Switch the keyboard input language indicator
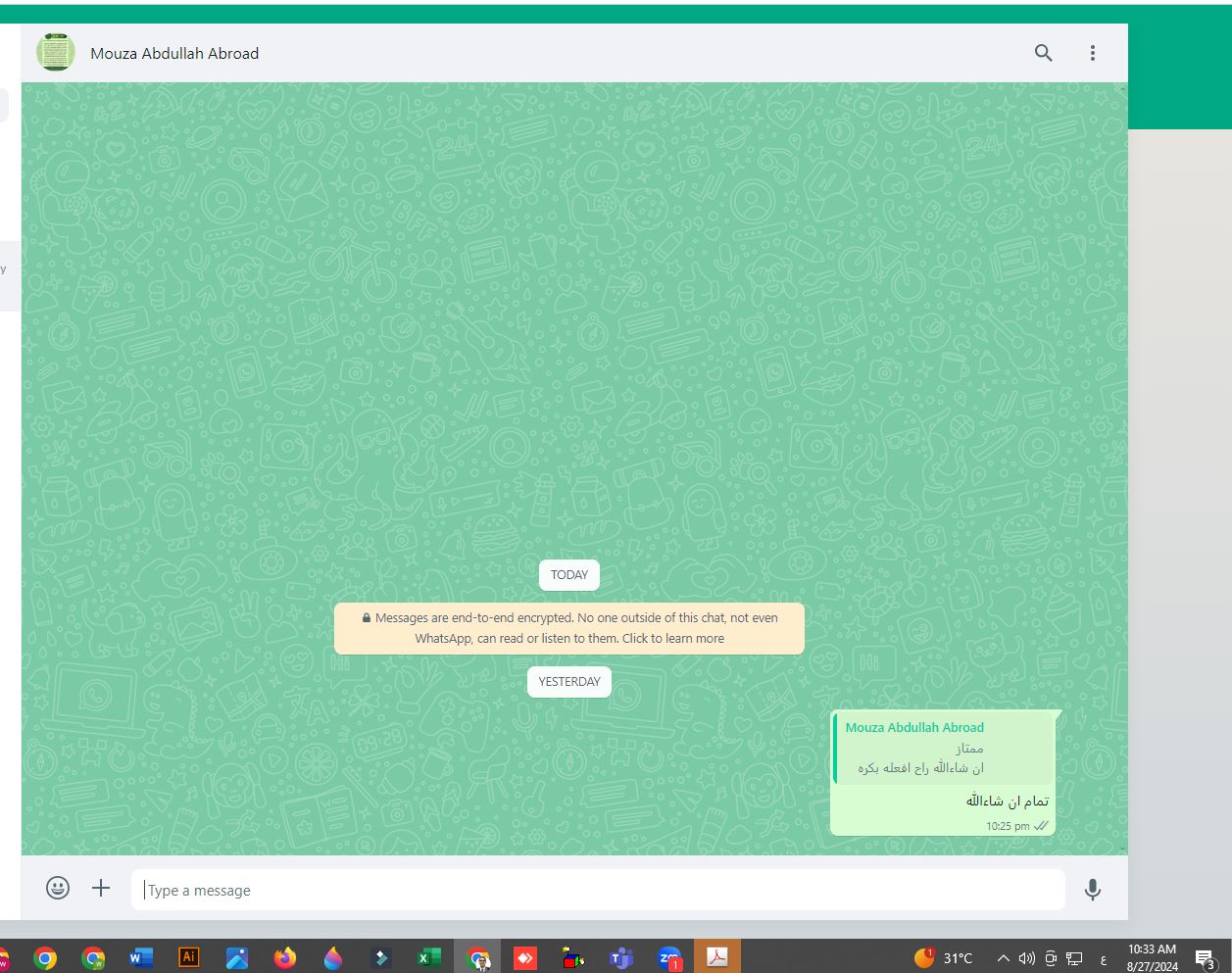The image size is (1232, 973). point(1104,958)
